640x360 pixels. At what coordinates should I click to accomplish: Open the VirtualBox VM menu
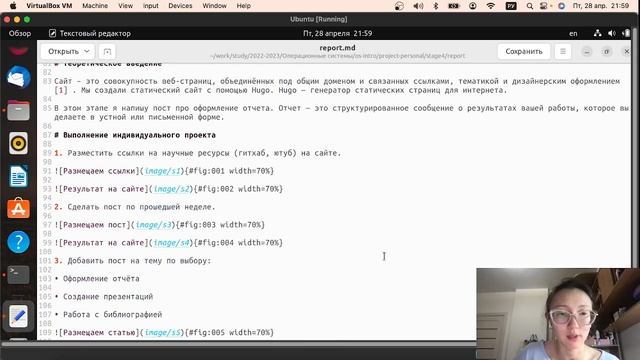tap(49, 6)
